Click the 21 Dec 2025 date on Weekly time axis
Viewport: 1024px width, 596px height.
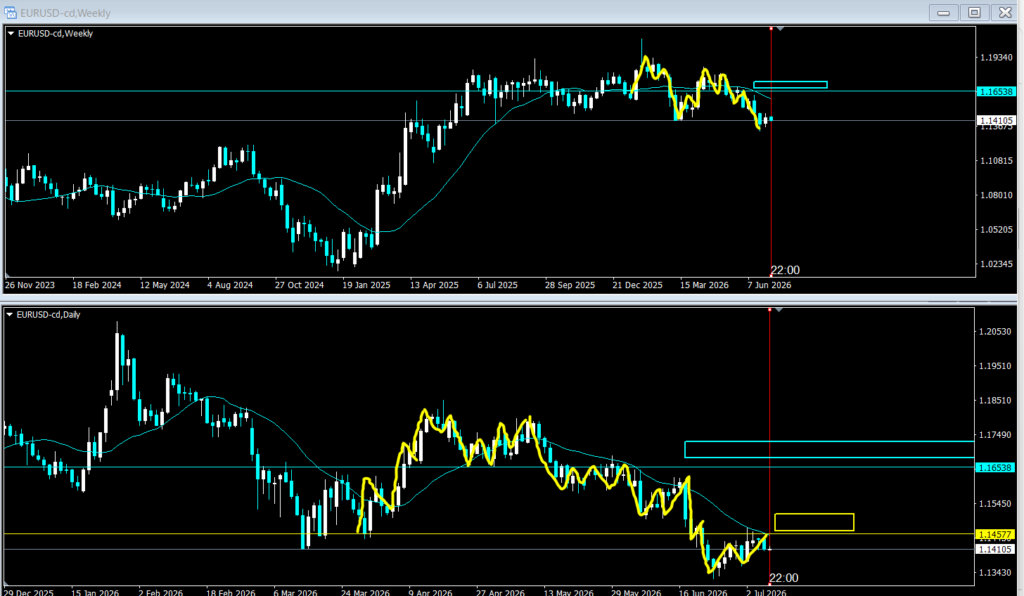(637, 285)
